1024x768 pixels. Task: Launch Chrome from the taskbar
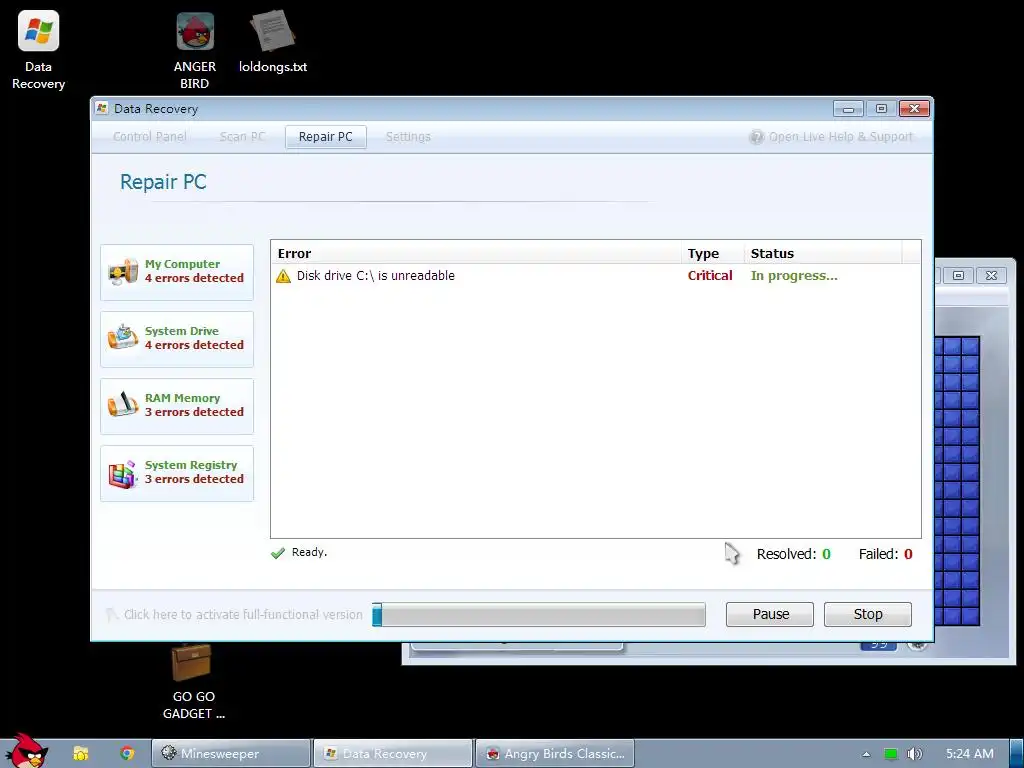127,754
